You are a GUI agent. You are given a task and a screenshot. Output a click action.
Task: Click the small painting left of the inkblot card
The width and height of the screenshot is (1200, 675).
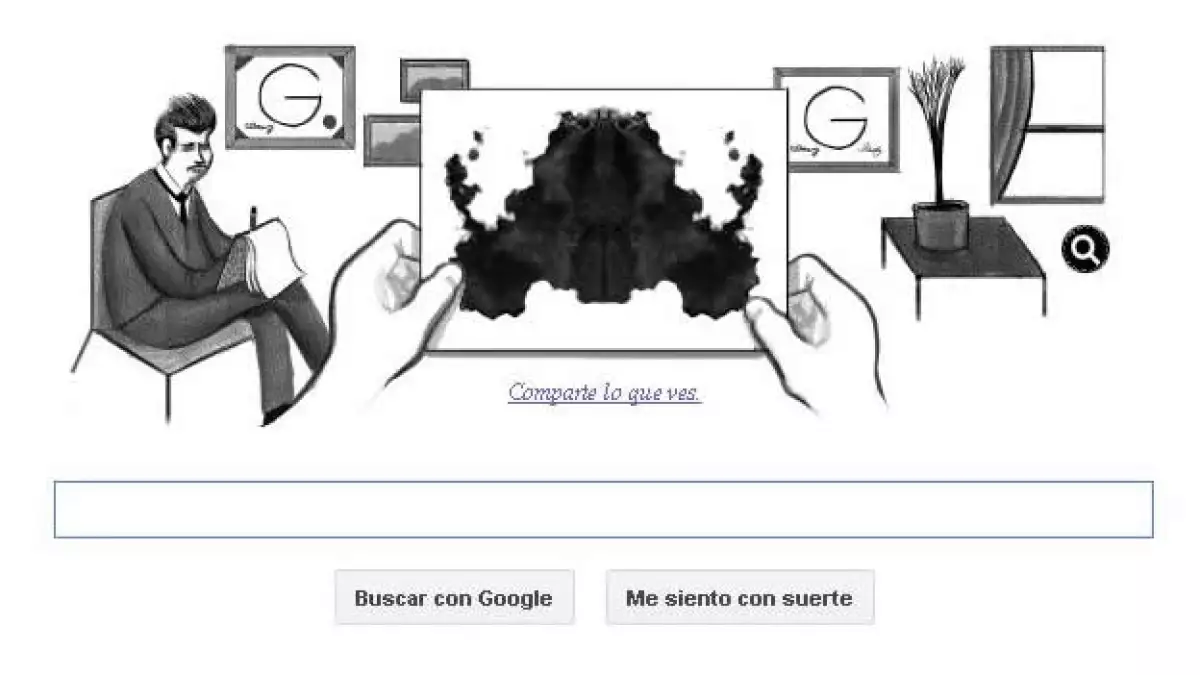click(x=392, y=140)
